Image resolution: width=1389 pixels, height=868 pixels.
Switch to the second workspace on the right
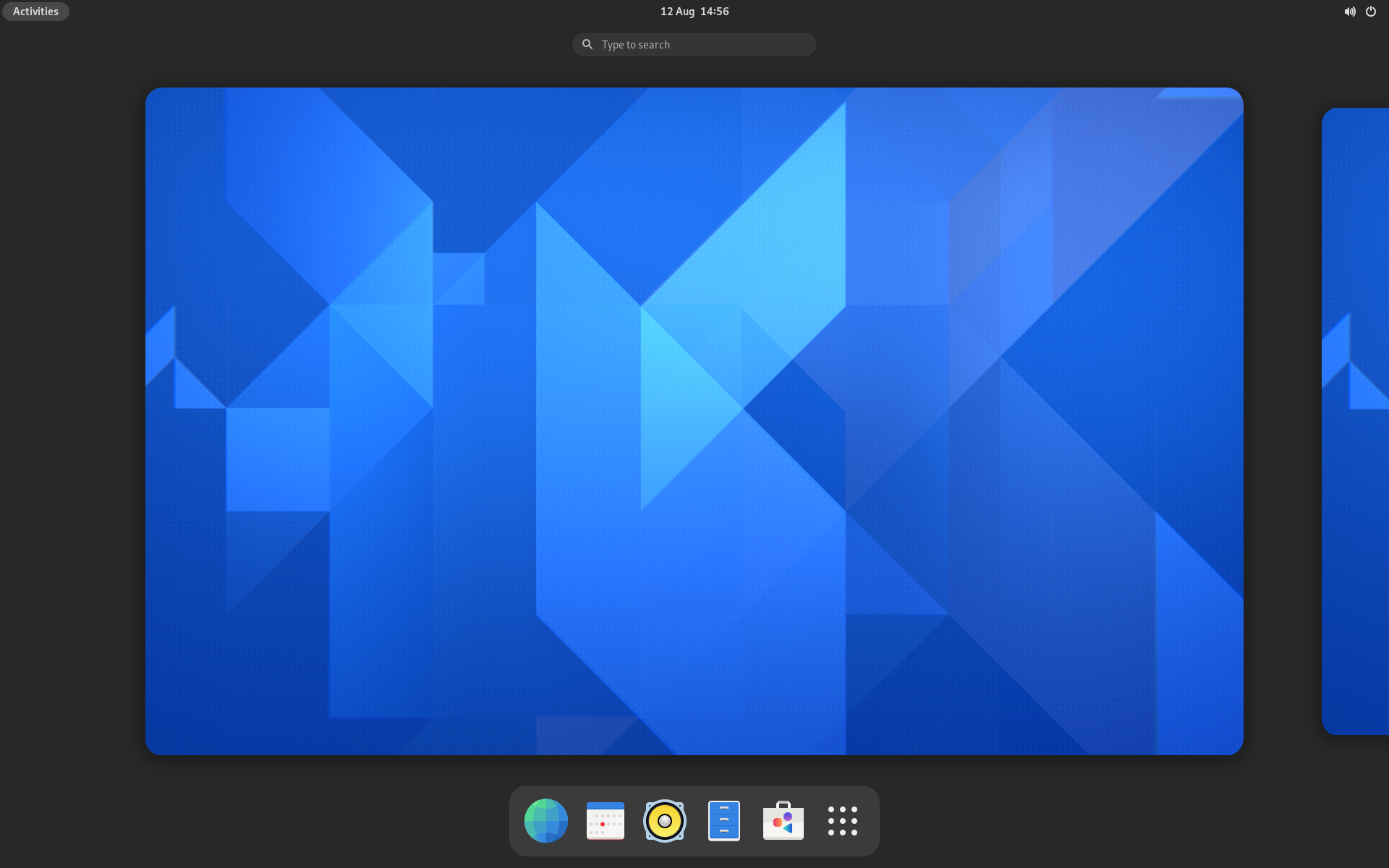coord(1356,421)
